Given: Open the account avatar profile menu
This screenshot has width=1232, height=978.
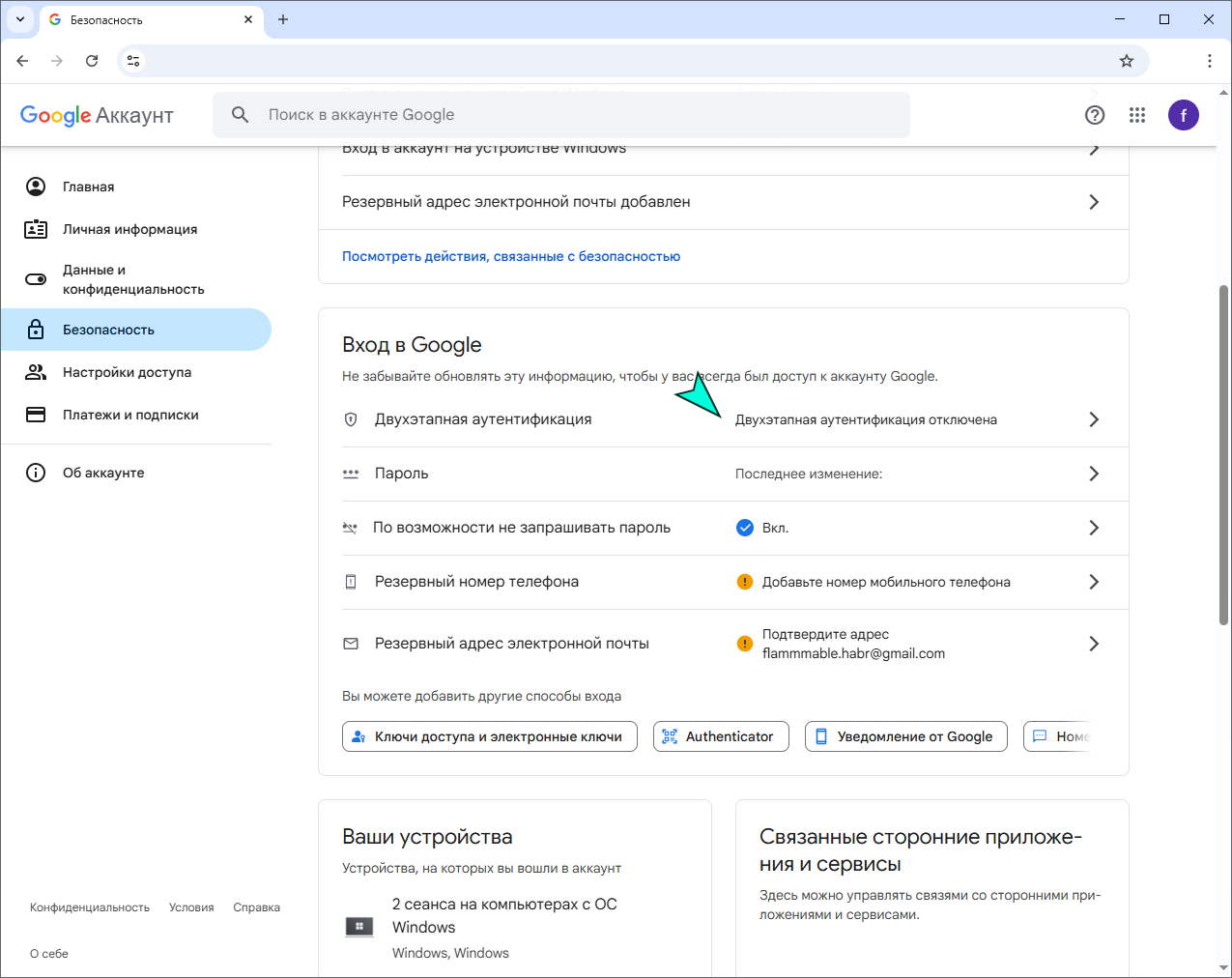Looking at the screenshot, I should pos(1184,115).
